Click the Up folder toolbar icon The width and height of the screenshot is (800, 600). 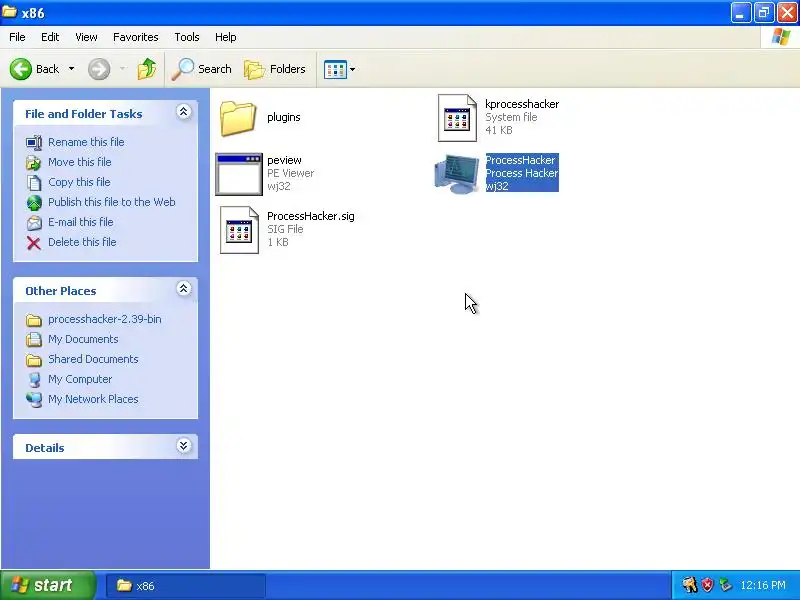click(147, 69)
